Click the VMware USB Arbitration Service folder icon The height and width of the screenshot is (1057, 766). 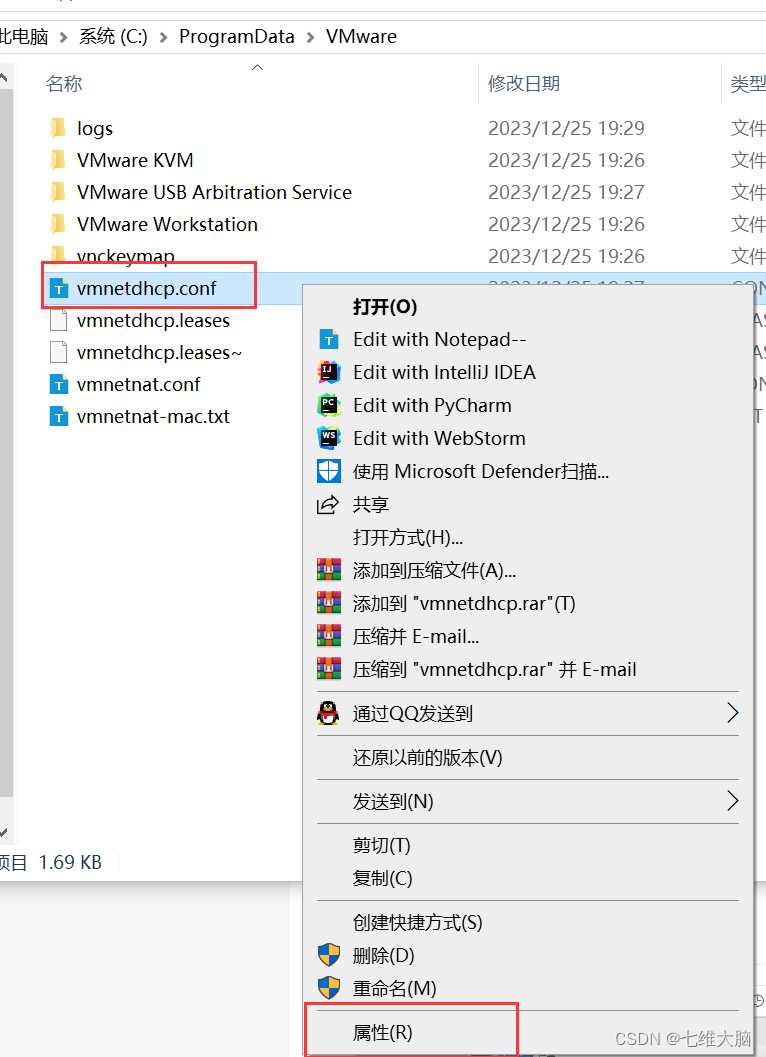click(x=59, y=192)
